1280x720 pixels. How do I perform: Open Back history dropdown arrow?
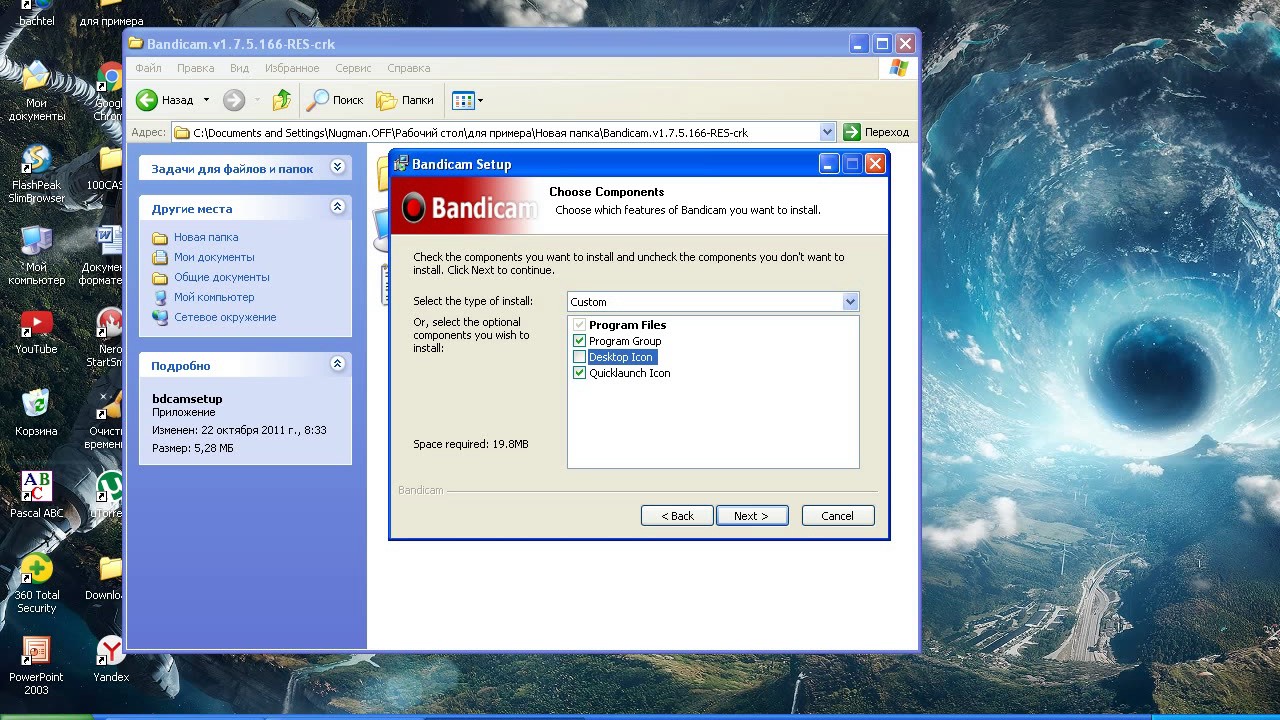click(x=206, y=100)
